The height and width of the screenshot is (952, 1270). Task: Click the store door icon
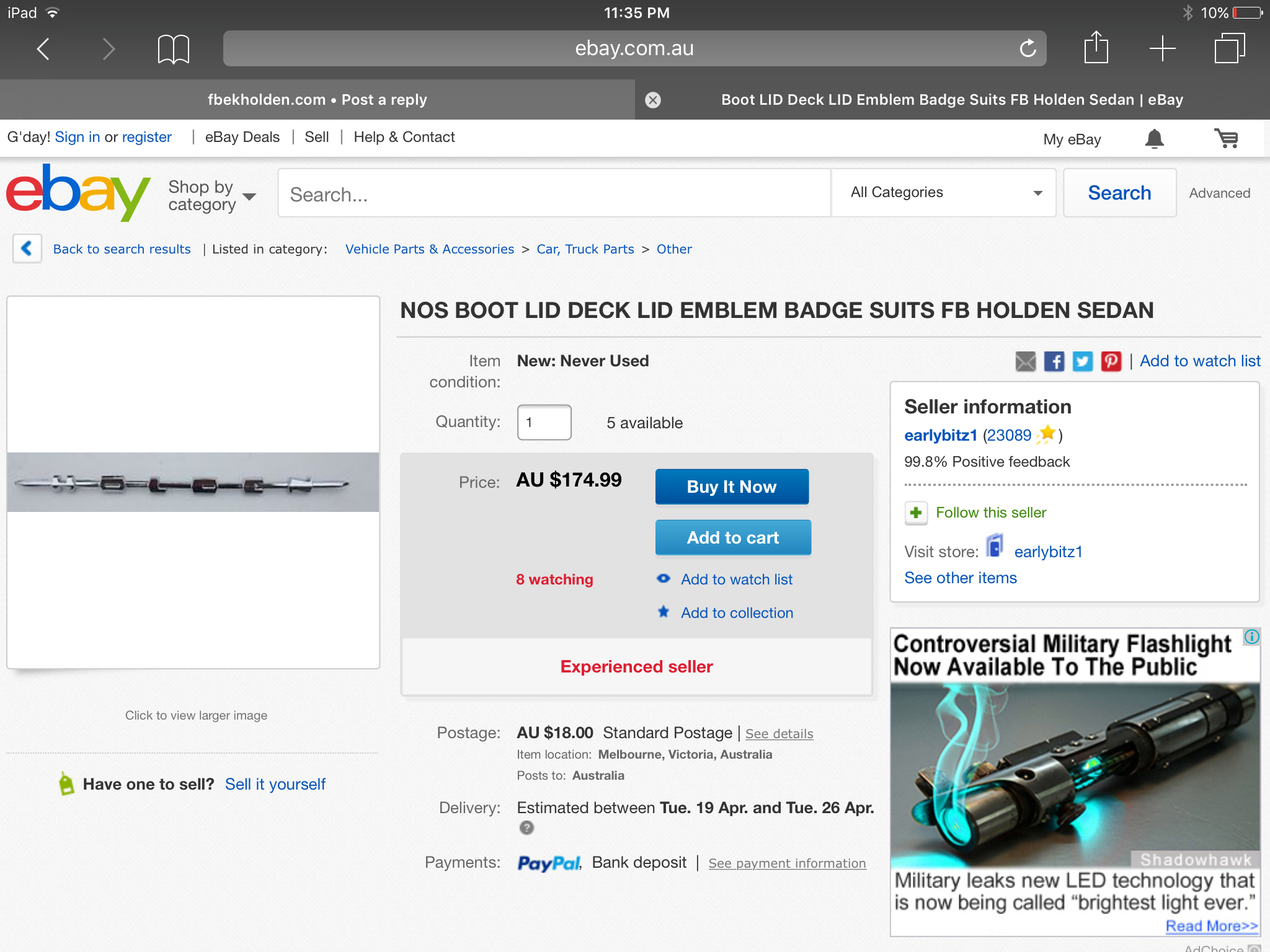(x=995, y=546)
